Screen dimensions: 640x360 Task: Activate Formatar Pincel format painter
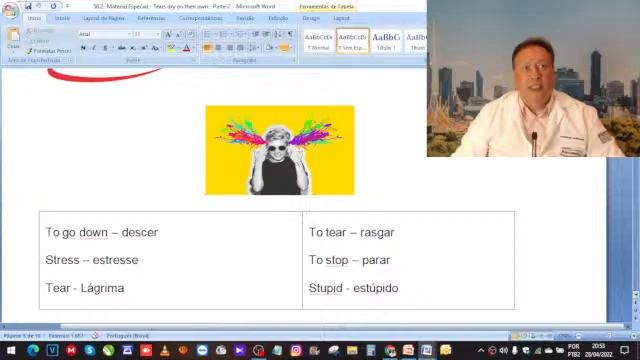[48, 51]
